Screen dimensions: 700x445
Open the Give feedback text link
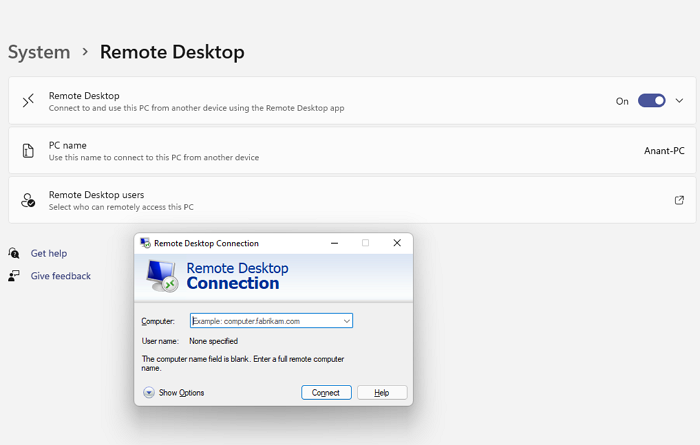click(x=60, y=276)
